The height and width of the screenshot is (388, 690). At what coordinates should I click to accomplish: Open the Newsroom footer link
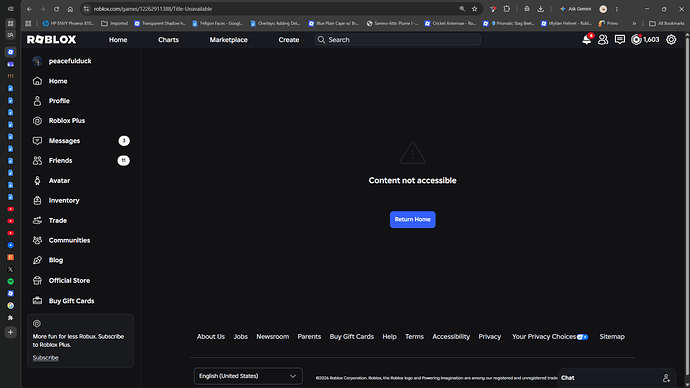[273, 337]
